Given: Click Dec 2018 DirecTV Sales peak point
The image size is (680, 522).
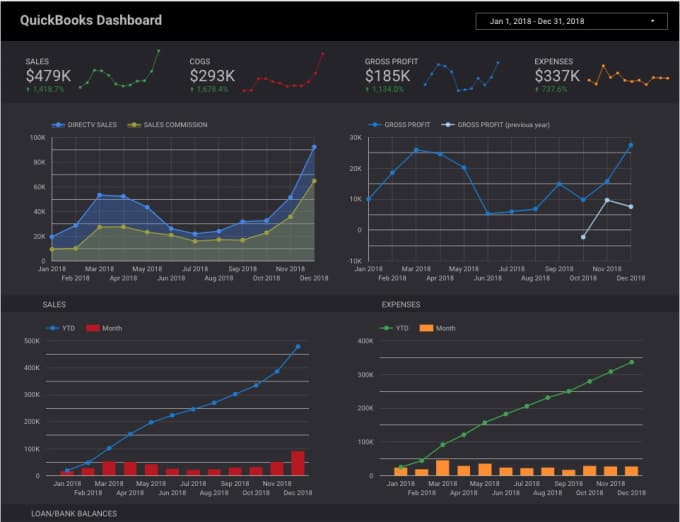Looking at the screenshot, I should [x=314, y=147].
